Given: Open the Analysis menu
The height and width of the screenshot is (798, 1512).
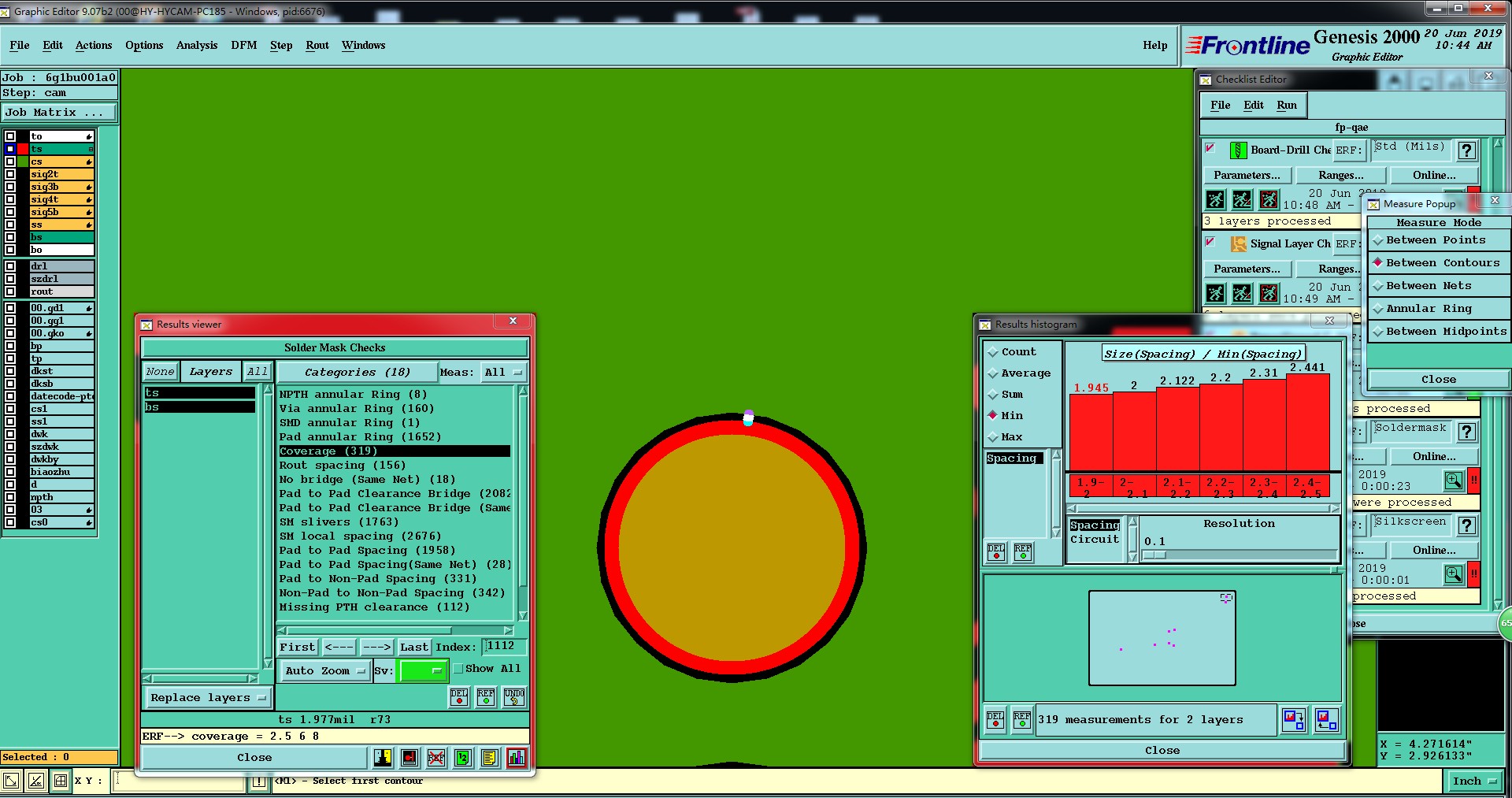Looking at the screenshot, I should [x=197, y=46].
